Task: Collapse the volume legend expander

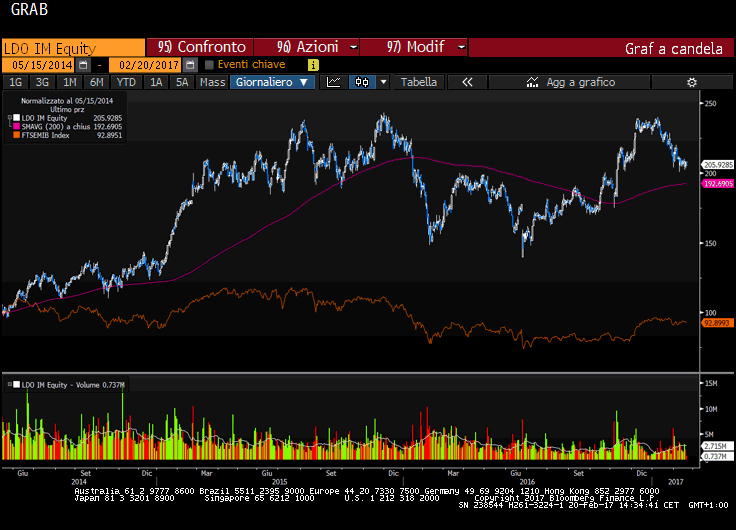Action: (9, 384)
